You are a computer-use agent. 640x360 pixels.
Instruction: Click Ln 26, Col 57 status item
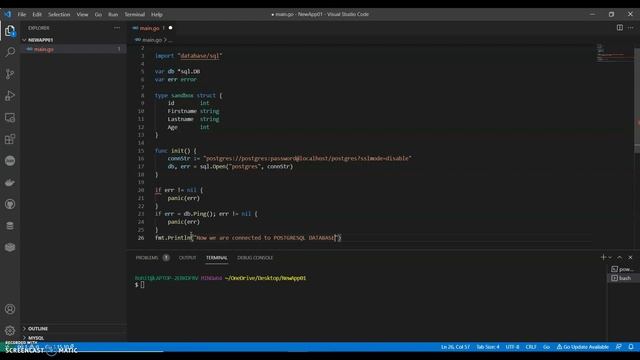tap(455, 347)
